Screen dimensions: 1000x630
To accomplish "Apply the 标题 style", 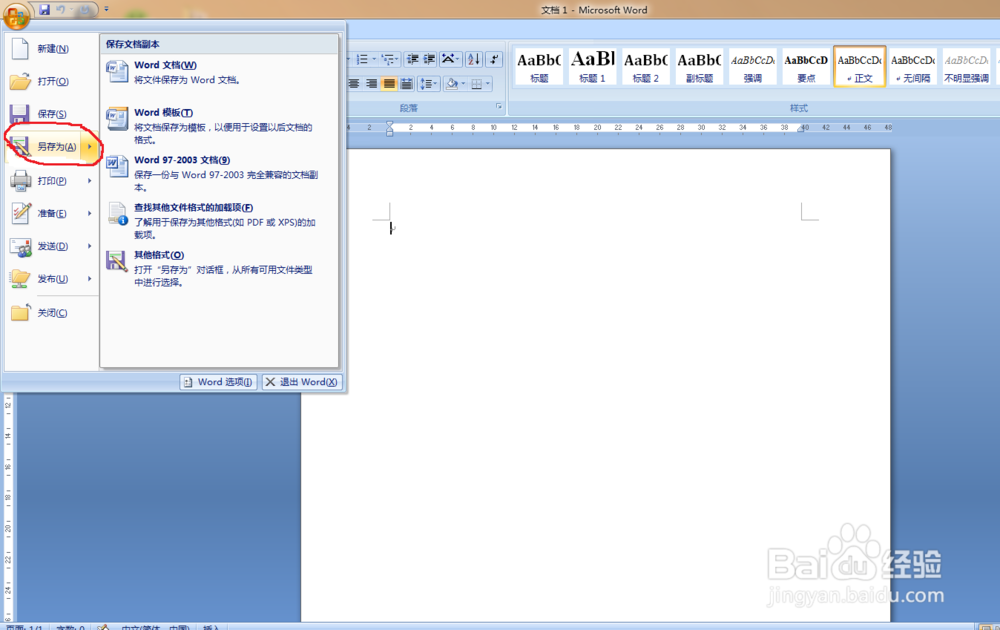I will click(539, 66).
